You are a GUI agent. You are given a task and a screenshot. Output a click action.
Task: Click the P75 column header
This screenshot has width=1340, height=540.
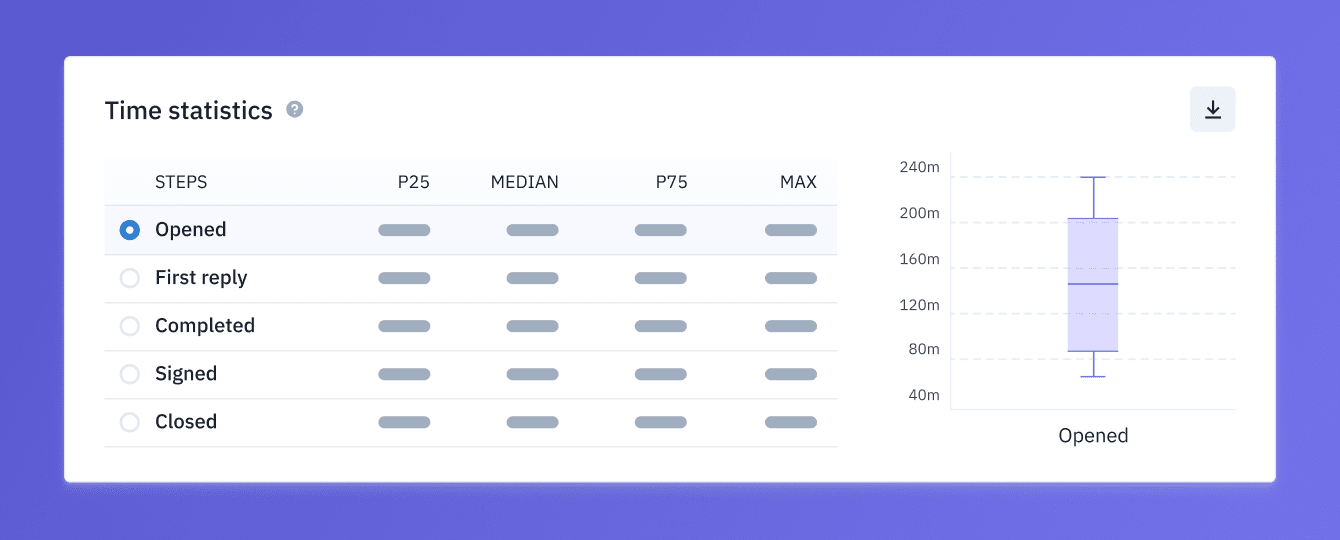[x=671, y=182]
